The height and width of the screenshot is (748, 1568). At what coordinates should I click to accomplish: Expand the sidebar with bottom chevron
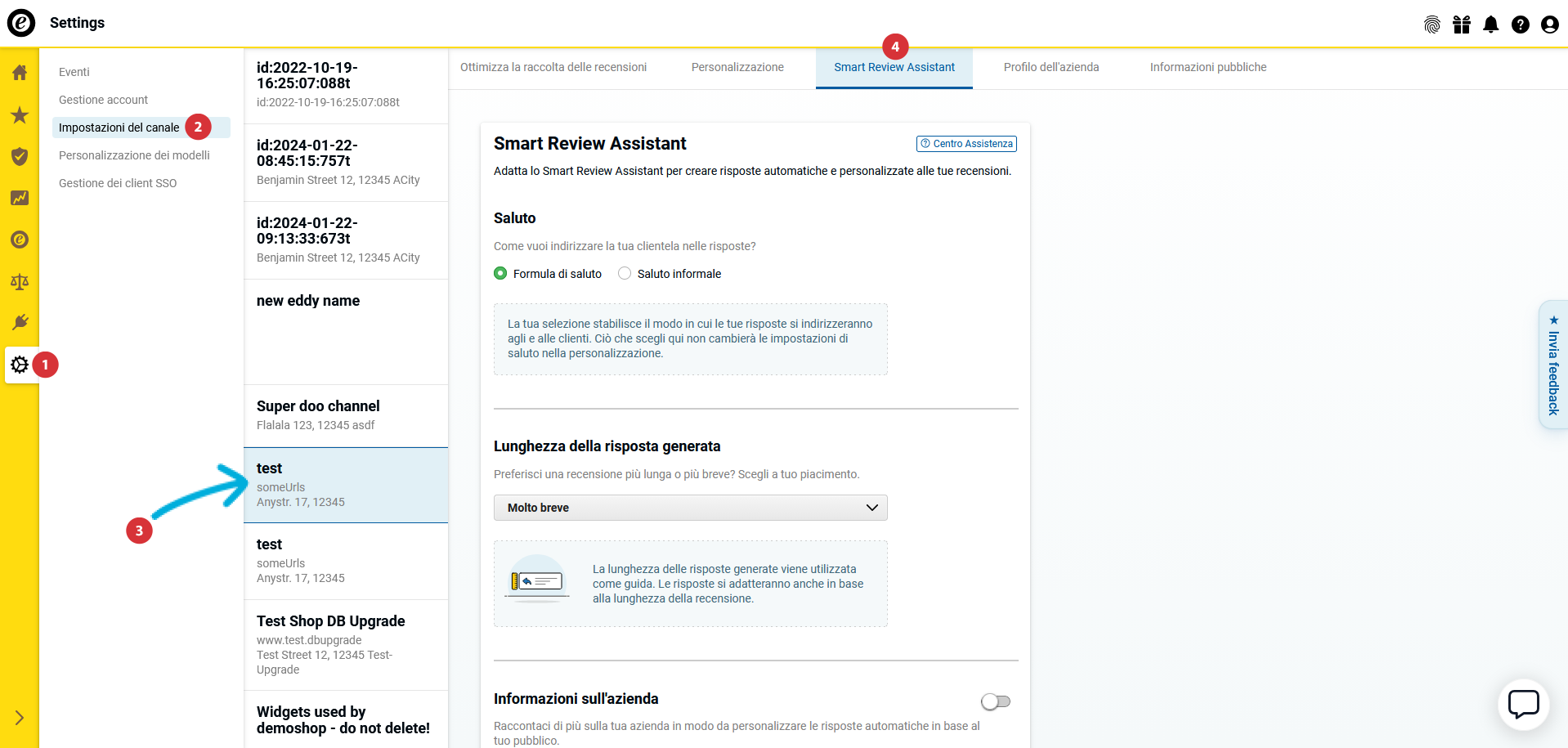[20, 718]
